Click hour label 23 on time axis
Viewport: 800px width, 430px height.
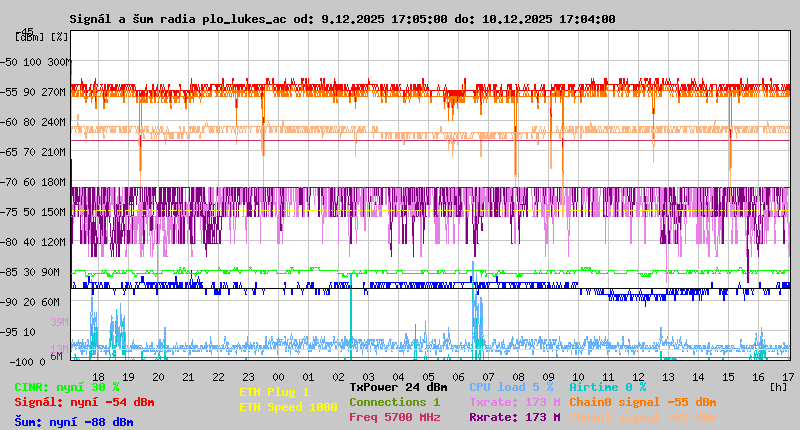point(248,377)
